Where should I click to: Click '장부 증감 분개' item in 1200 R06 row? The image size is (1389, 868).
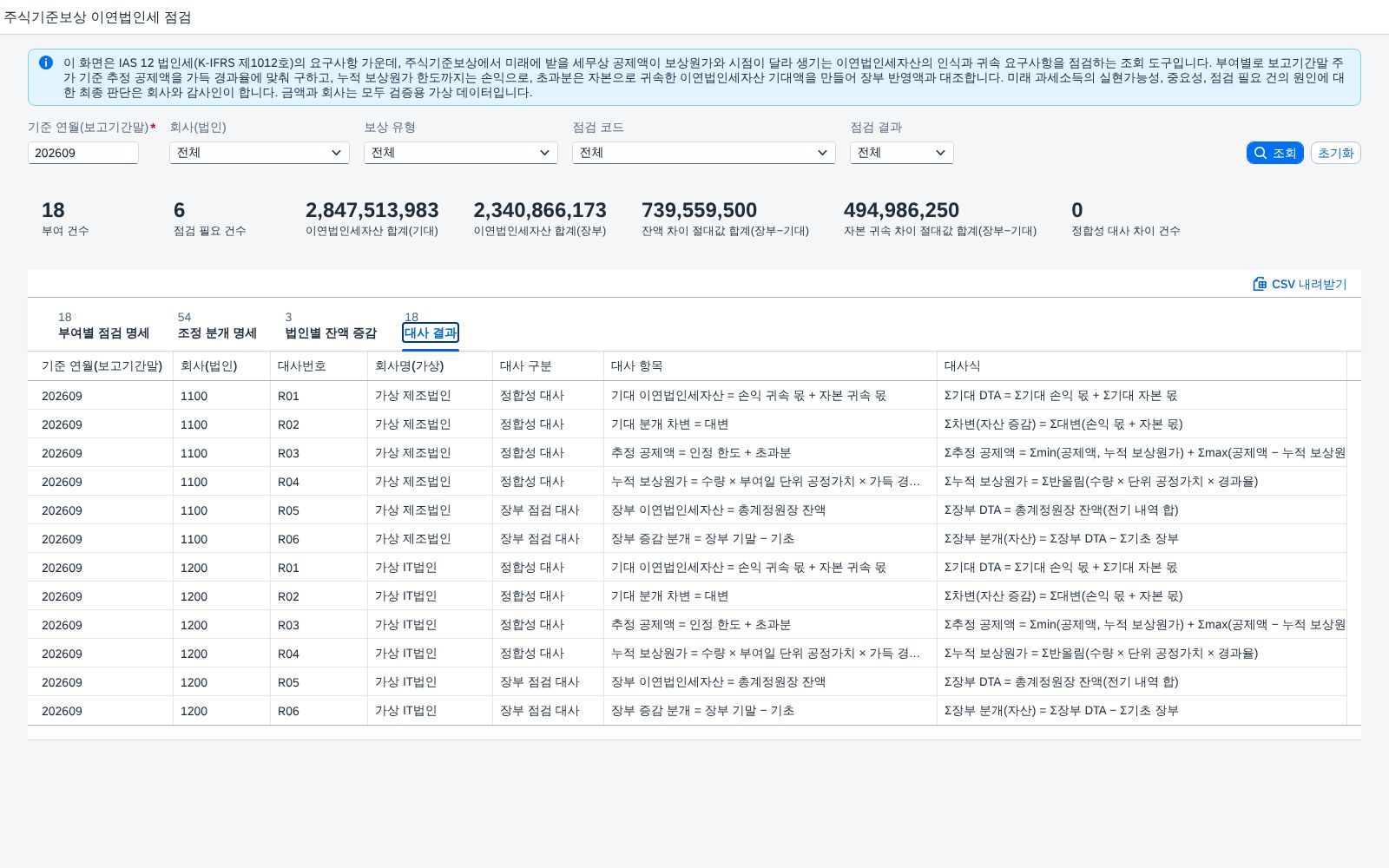702,711
